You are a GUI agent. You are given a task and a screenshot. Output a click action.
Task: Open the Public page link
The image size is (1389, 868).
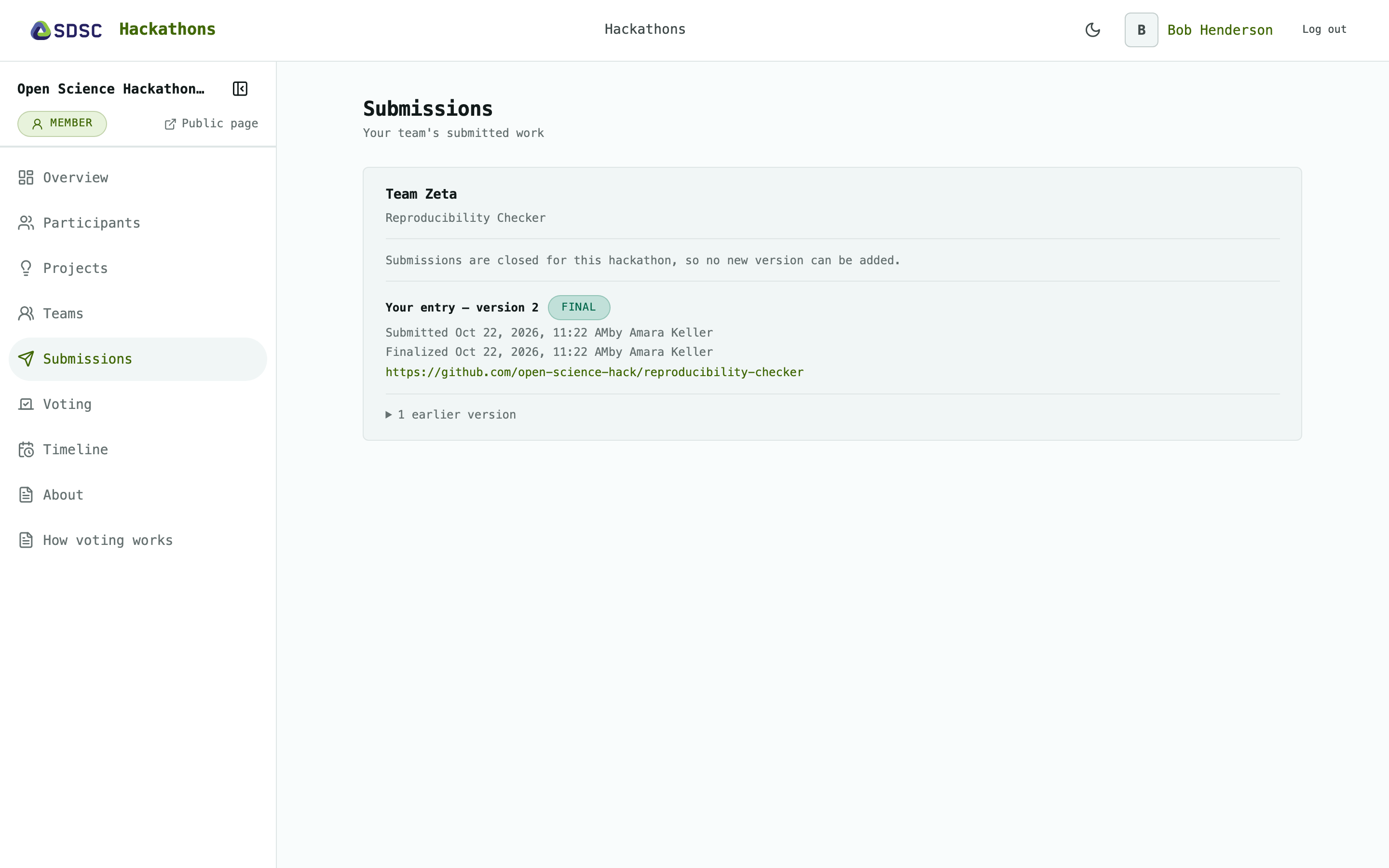tap(211, 124)
